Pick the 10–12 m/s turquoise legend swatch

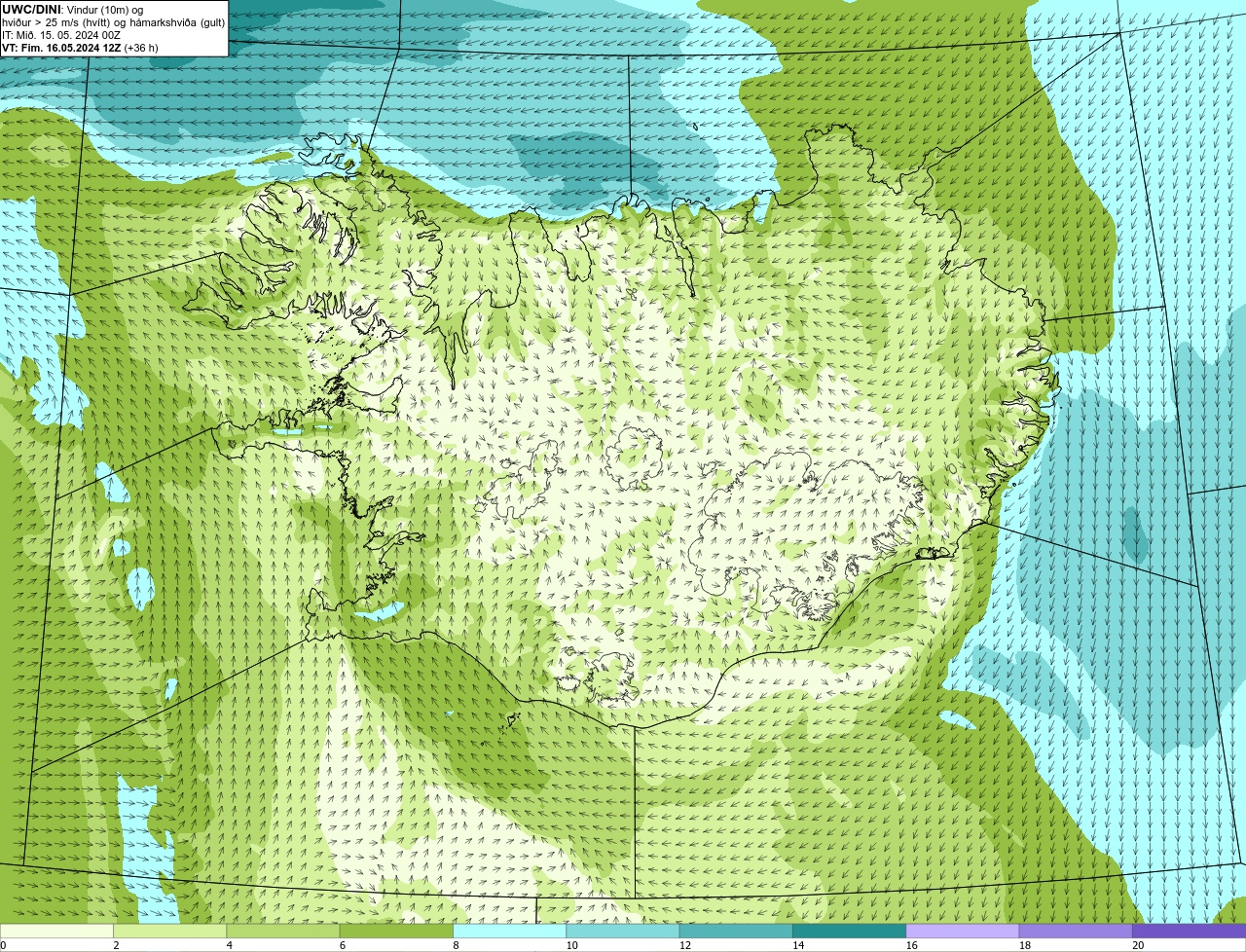point(623,931)
